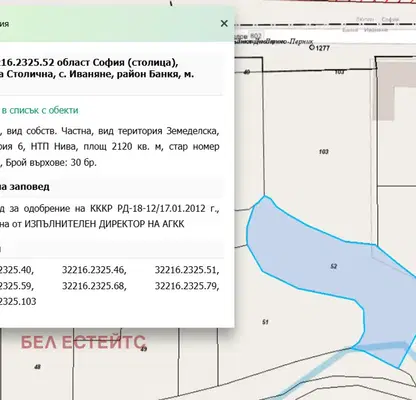Click the partially hidden neighbor ID ending 2325.103
This screenshot has width=416, height=400.
click(x=18, y=302)
